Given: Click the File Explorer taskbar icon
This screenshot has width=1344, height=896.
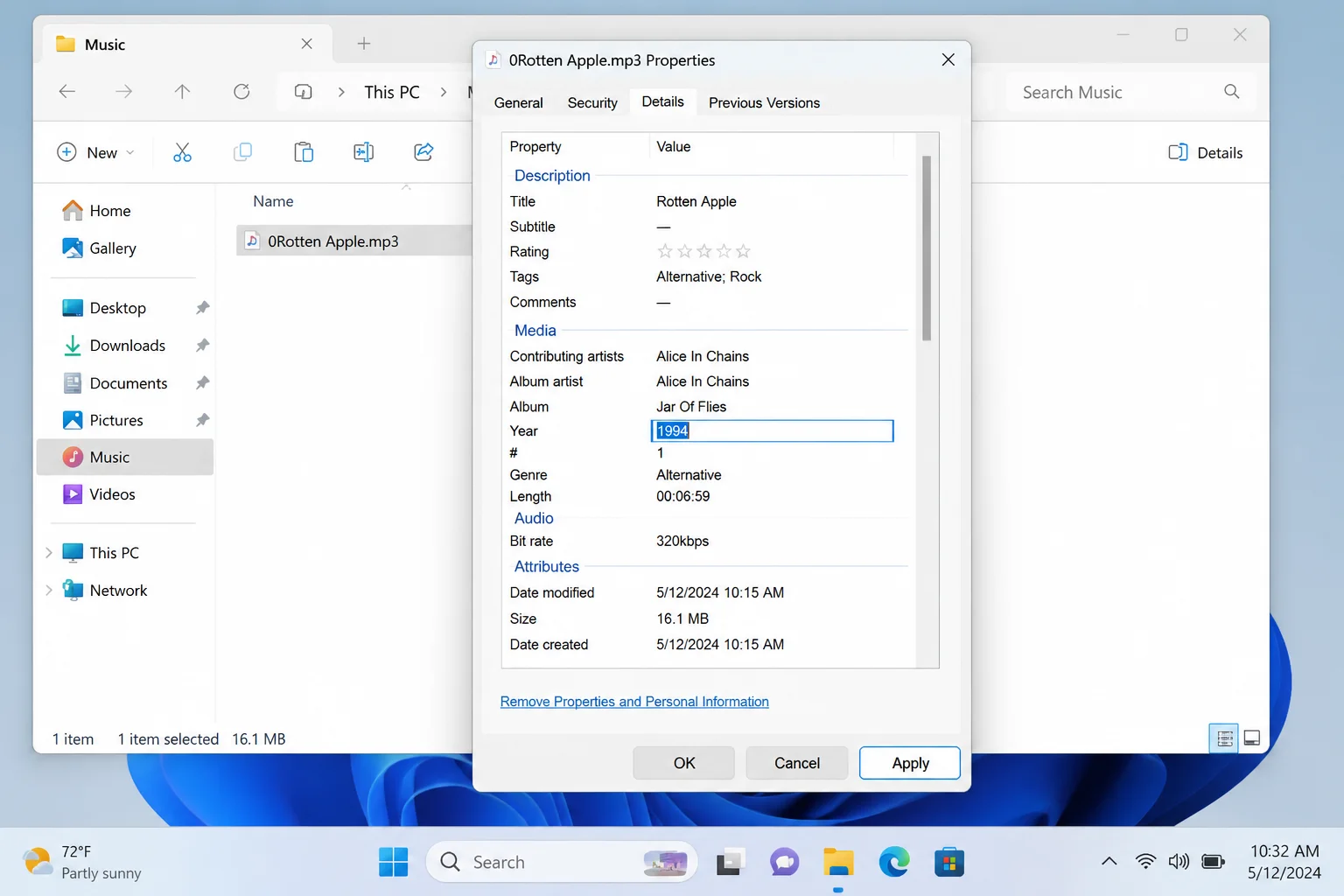Looking at the screenshot, I should point(838,863).
